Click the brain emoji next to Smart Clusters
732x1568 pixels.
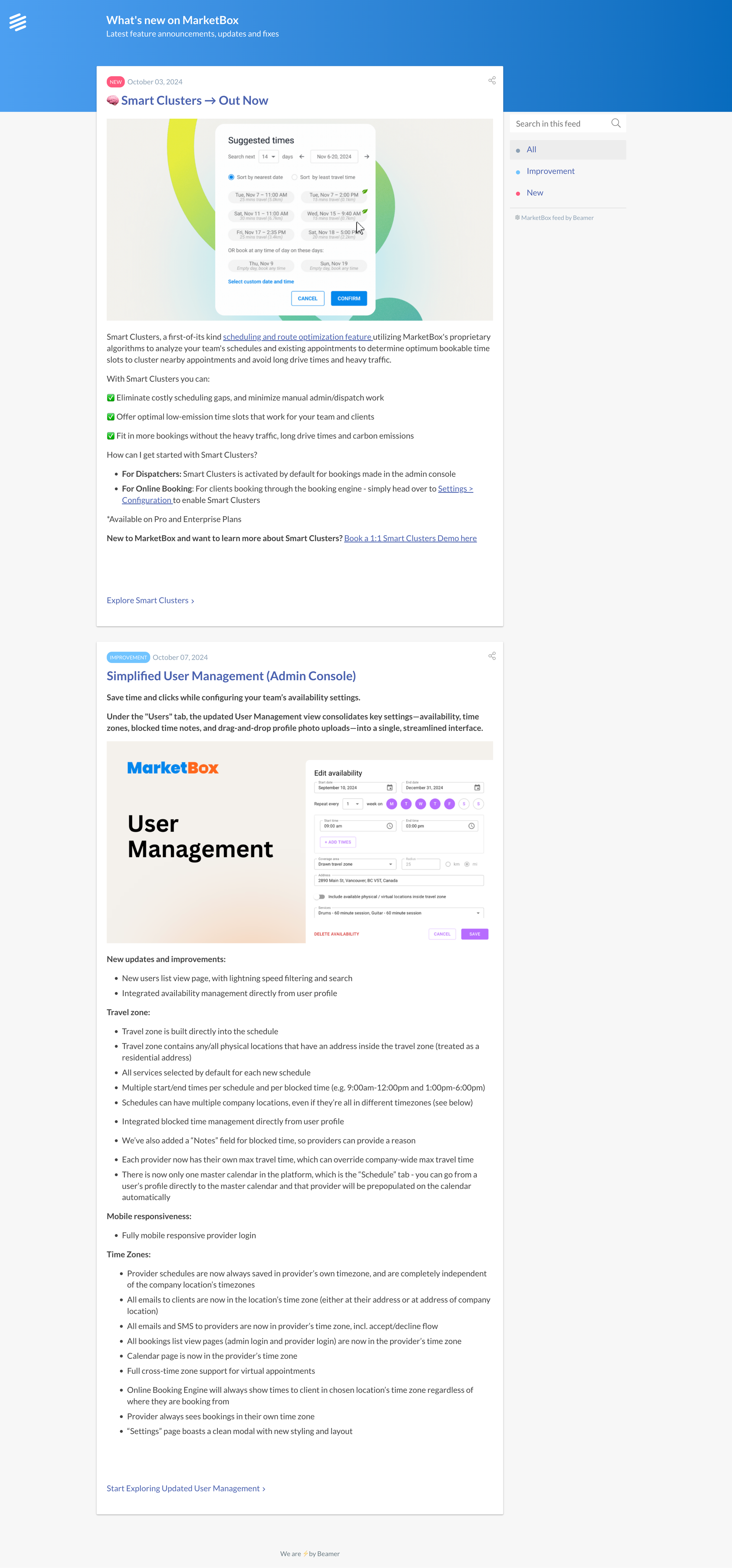(112, 100)
